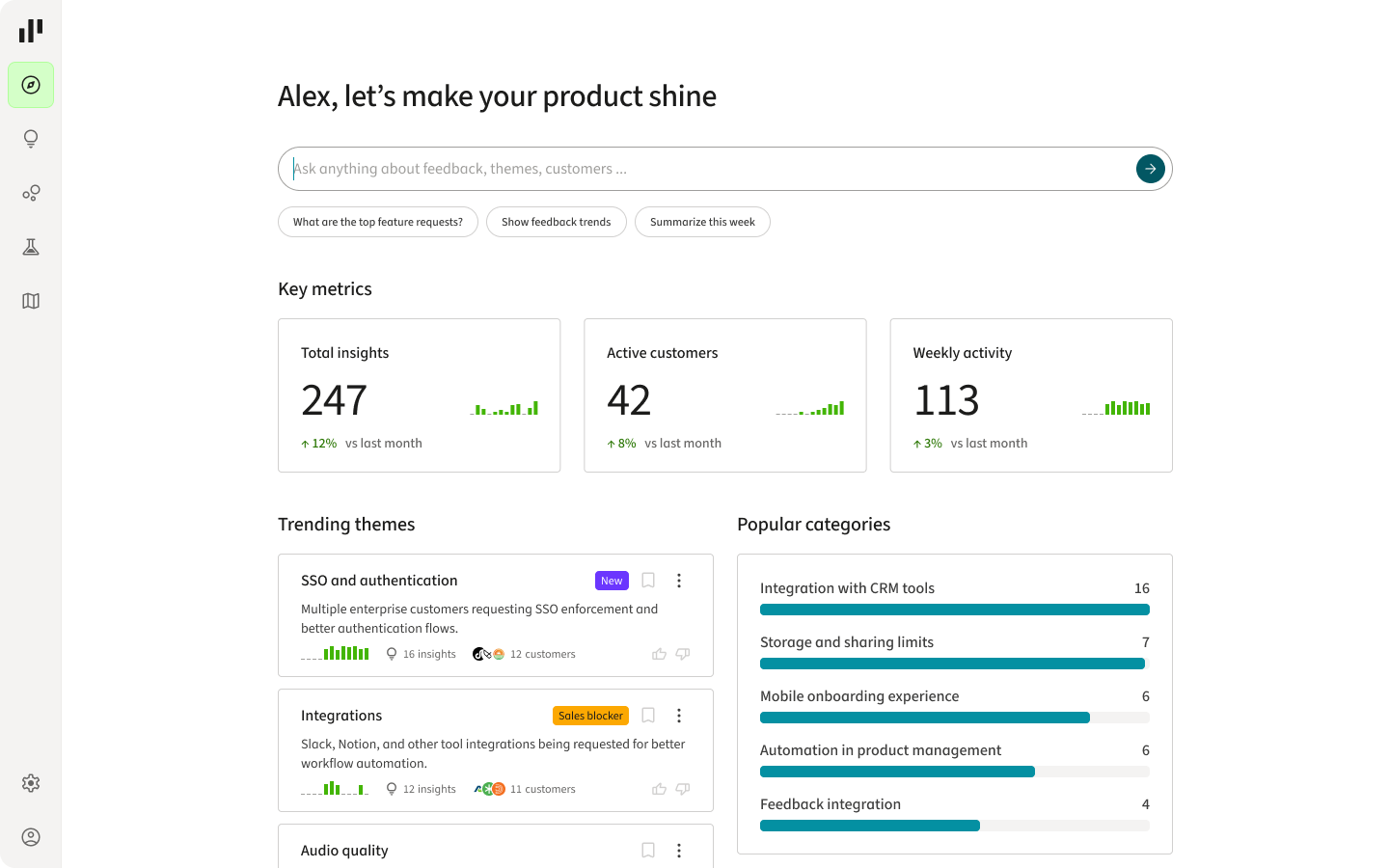Image resolution: width=1389 pixels, height=868 pixels.
Task: Click the Summarize this week button
Action: click(702, 222)
